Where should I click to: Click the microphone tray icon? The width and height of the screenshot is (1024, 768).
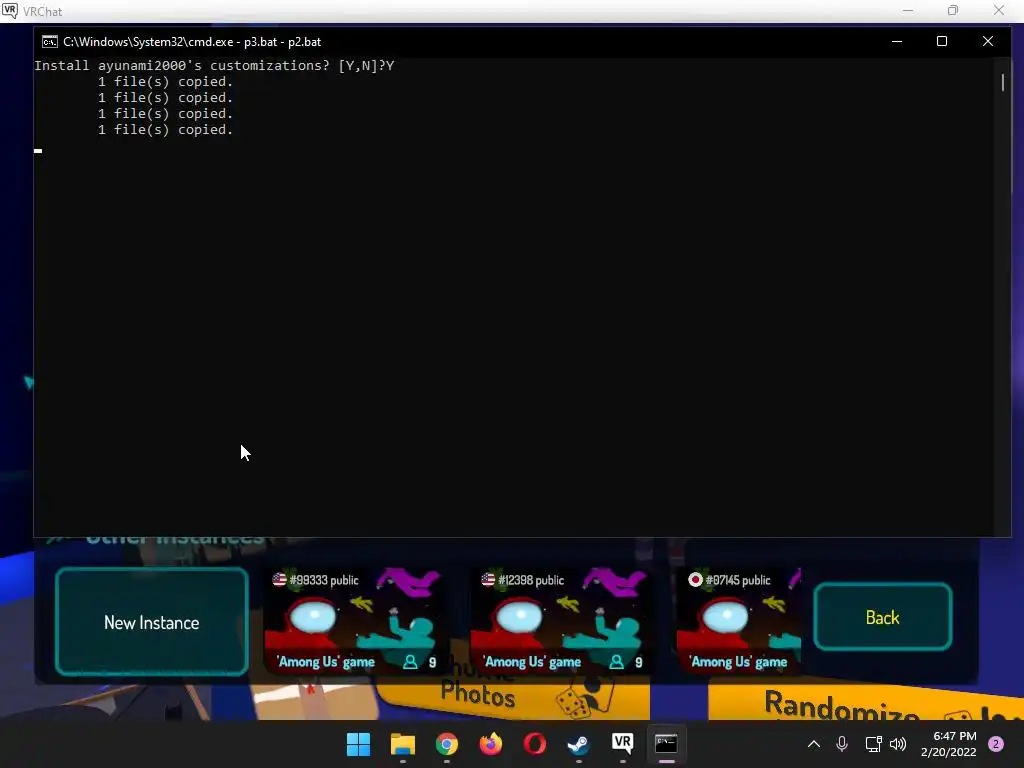point(842,744)
